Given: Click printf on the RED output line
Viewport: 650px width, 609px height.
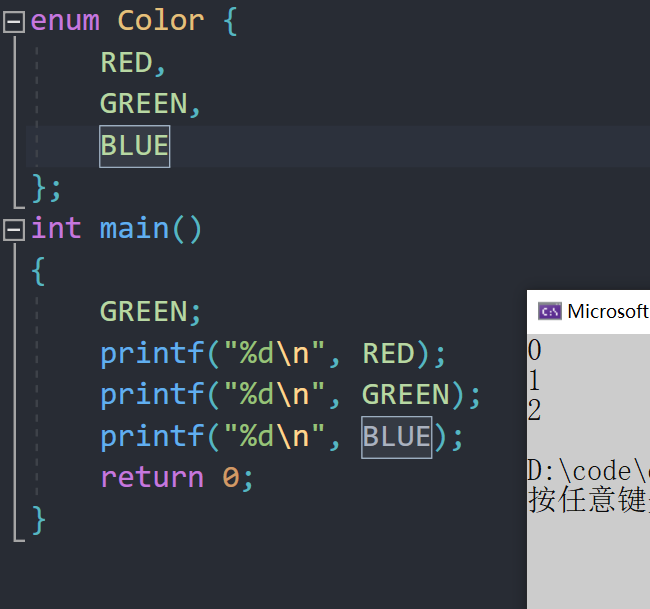Looking at the screenshot, I should (x=152, y=354).
